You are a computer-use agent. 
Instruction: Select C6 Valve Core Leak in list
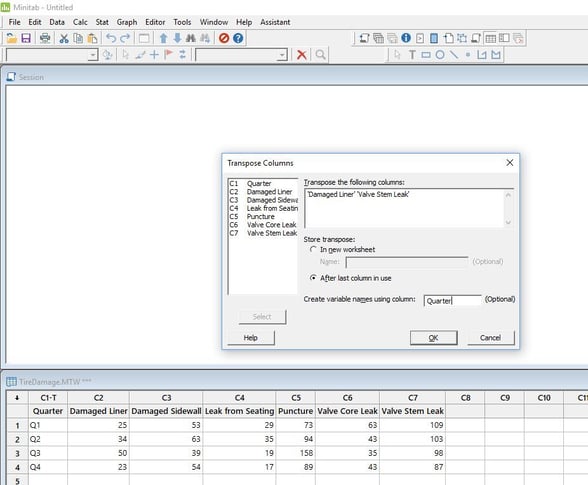coord(262,225)
